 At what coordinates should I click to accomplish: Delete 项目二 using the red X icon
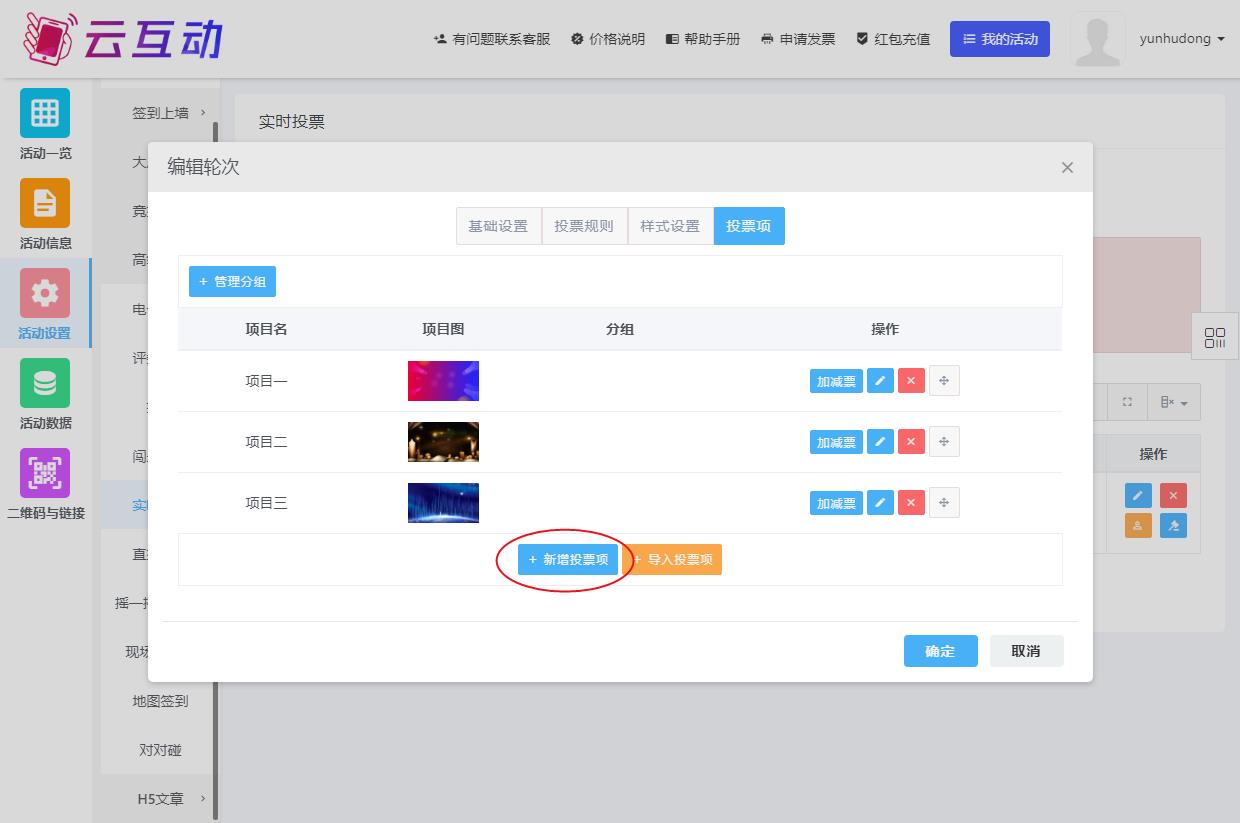click(x=911, y=442)
